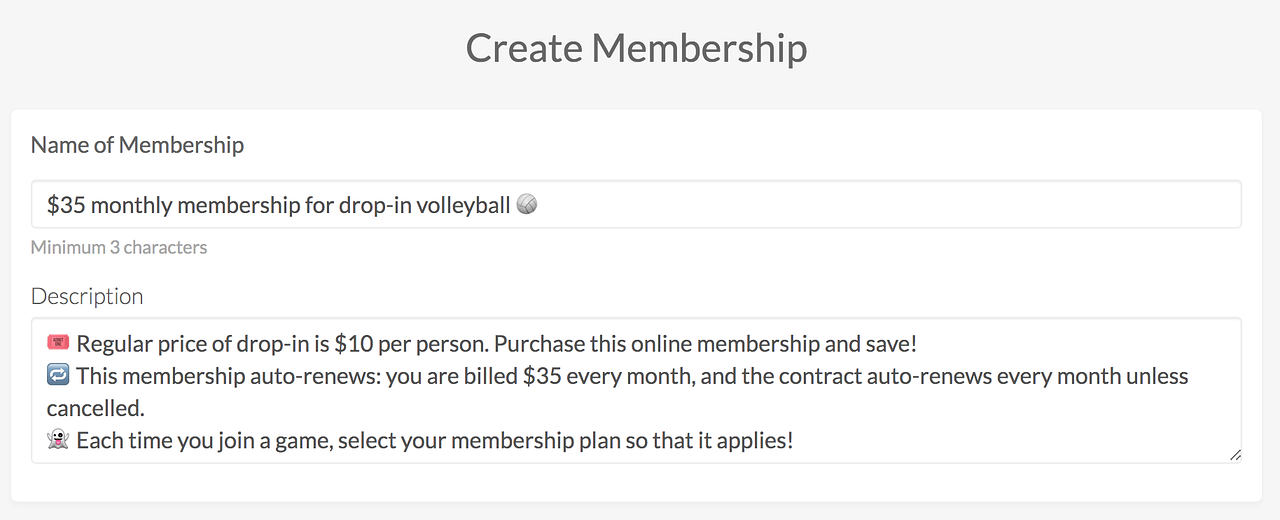1280x520 pixels.
Task: Grab the description textarea resize handle
Action: click(1235, 455)
